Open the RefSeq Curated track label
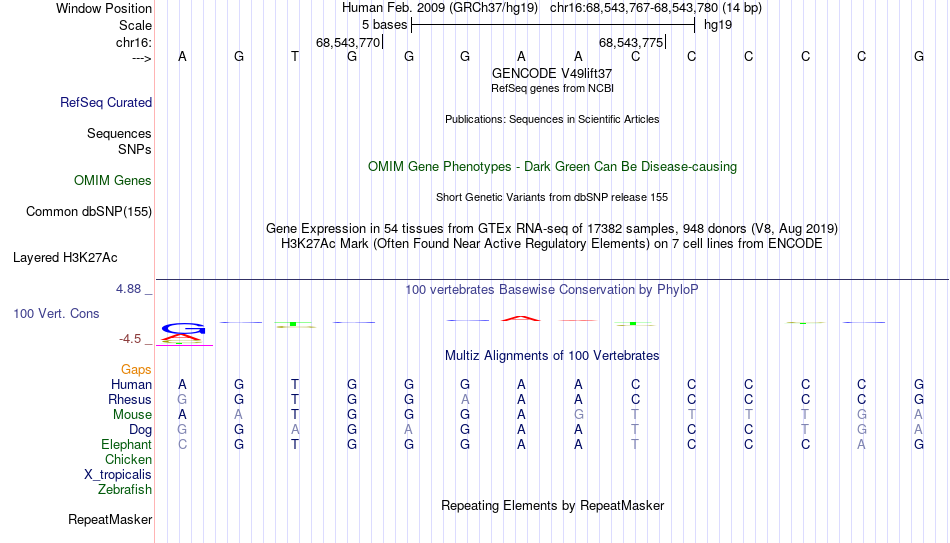The image size is (950, 543). click(105, 102)
